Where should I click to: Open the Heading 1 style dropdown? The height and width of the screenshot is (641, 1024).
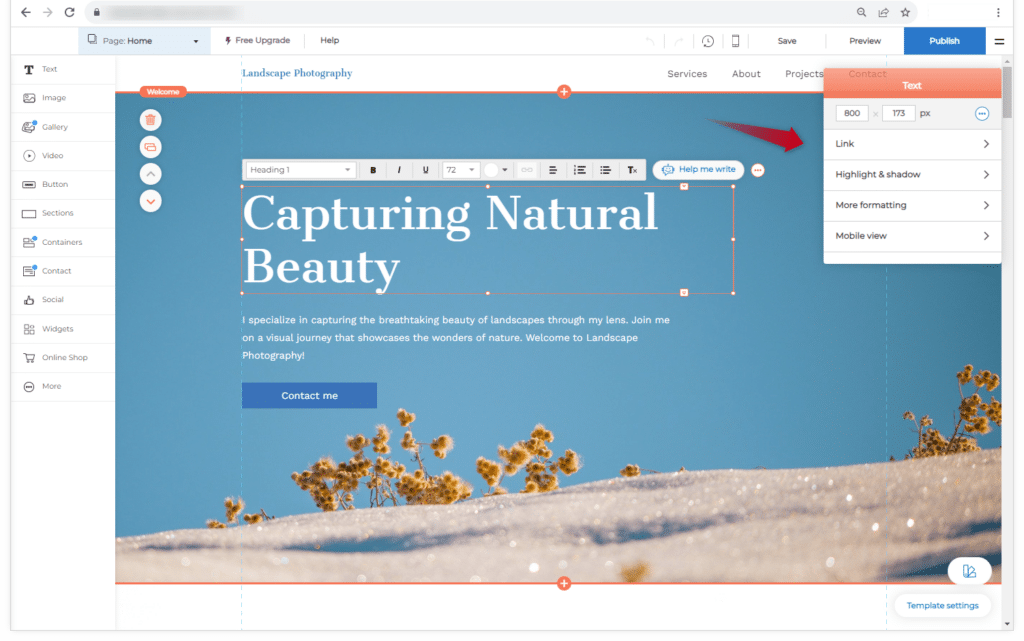pyautogui.click(x=300, y=170)
